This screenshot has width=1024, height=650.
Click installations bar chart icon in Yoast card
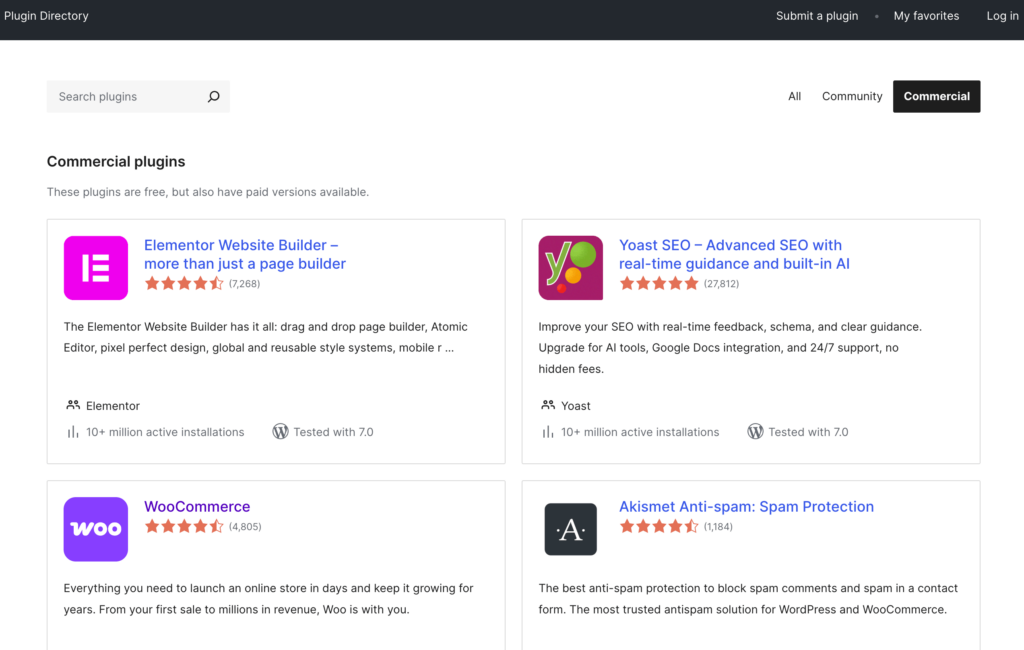pyautogui.click(x=547, y=432)
